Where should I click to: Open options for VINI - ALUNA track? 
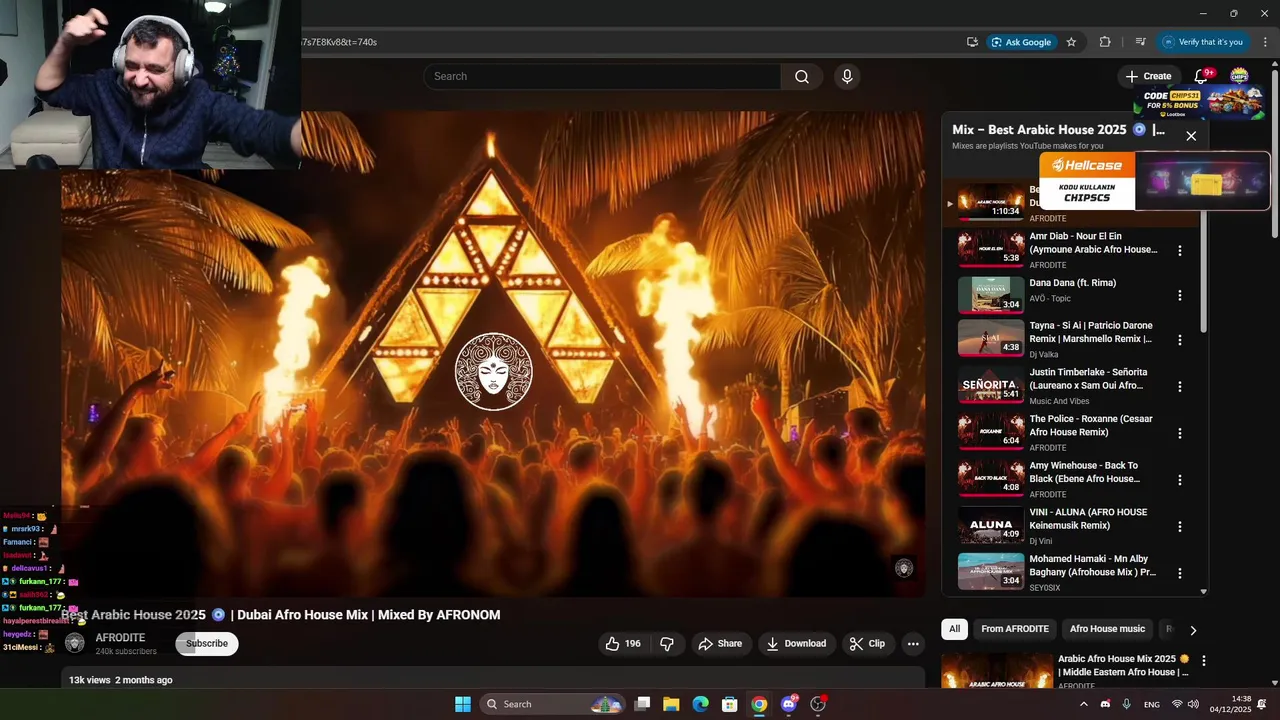(x=1180, y=526)
